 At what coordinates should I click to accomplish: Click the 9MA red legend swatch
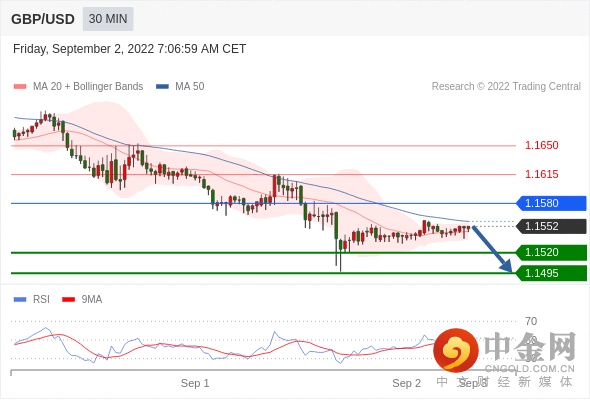click(68, 300)
